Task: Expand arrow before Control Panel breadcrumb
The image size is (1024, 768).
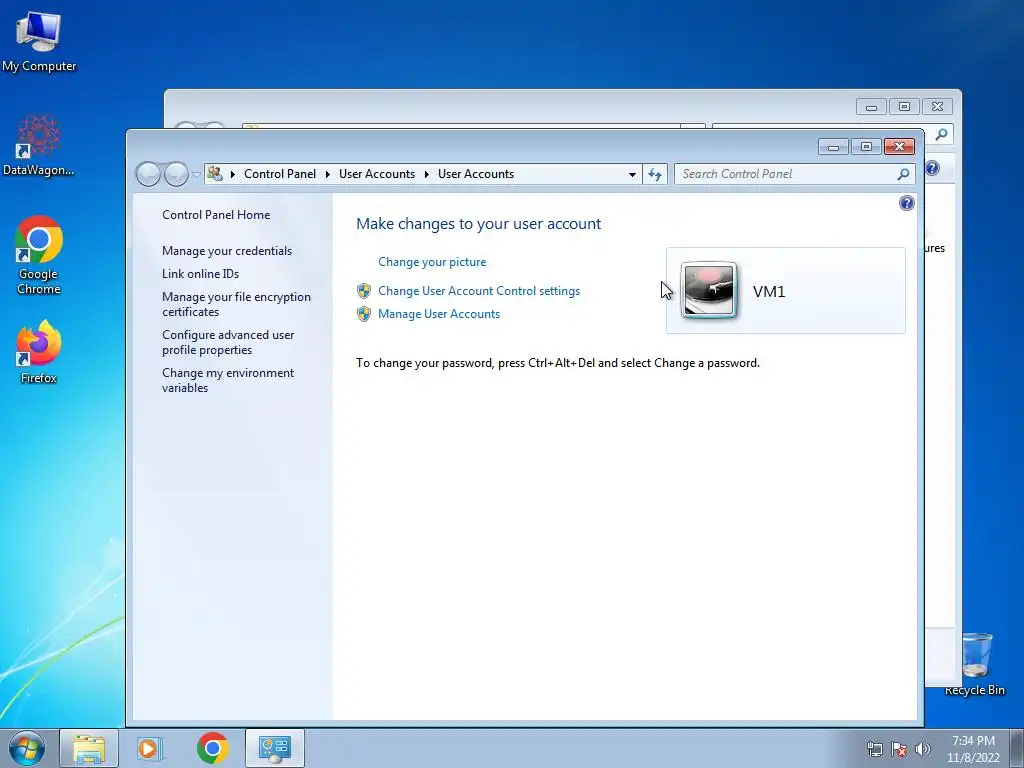Action: pyautogui.click(x=232, y=174)
